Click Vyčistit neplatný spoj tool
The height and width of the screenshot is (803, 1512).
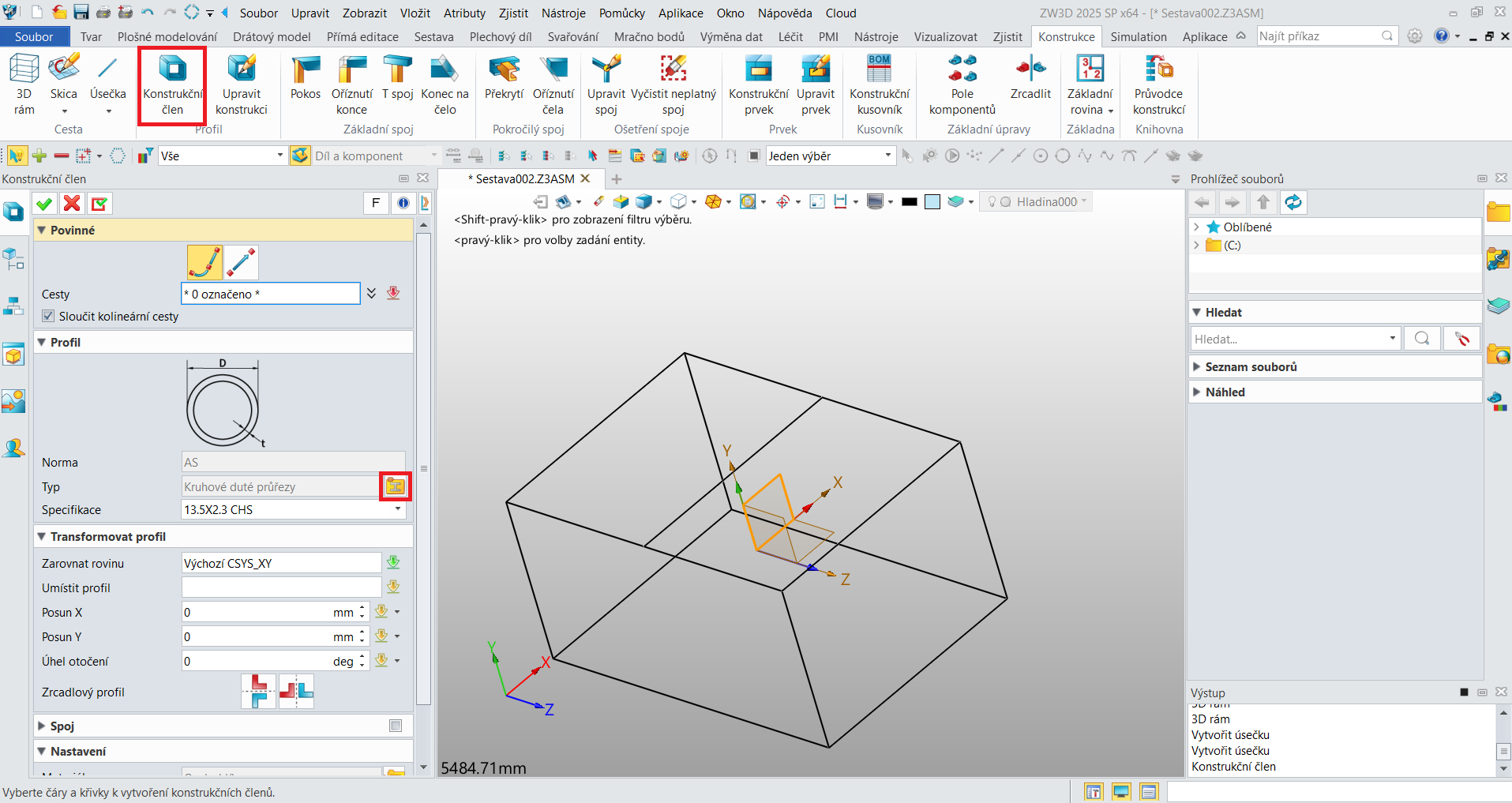coord(673,84)
